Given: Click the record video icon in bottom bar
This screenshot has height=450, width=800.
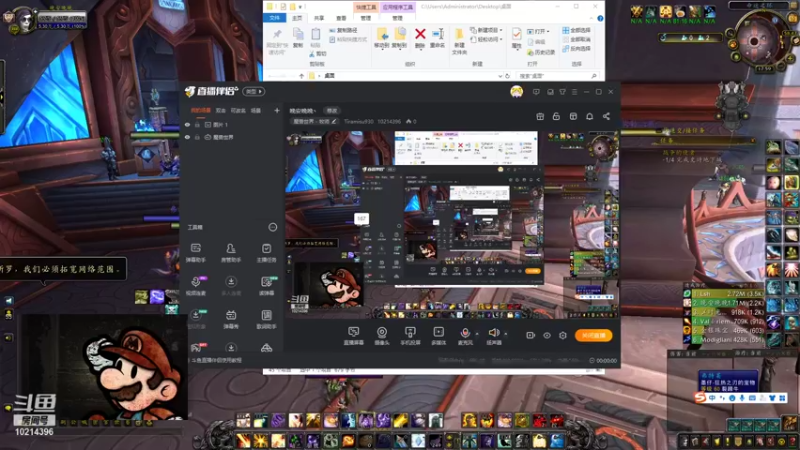Looking at the screenshot, I should 531,335.
